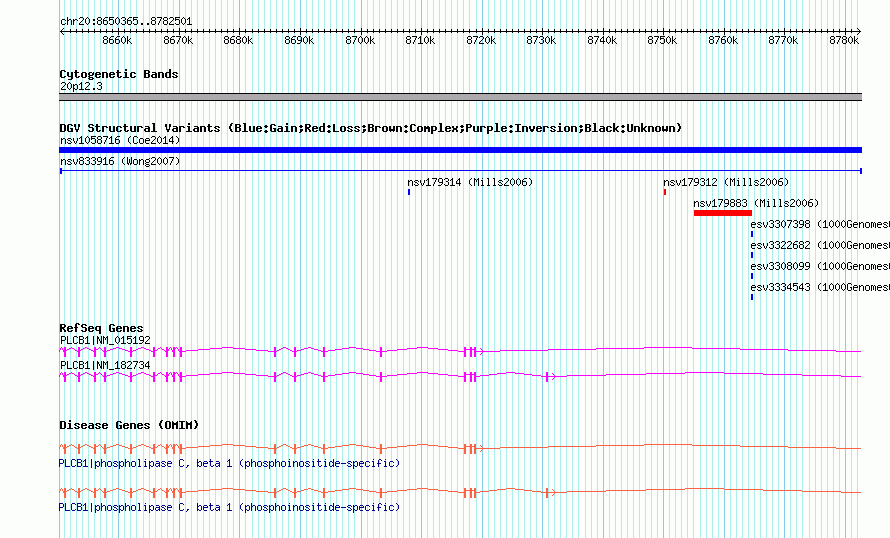Image resolution: width=890 pixels, height=538 pixels.
Task: Click the 8680k ruler label
Action: pos(238,40)
